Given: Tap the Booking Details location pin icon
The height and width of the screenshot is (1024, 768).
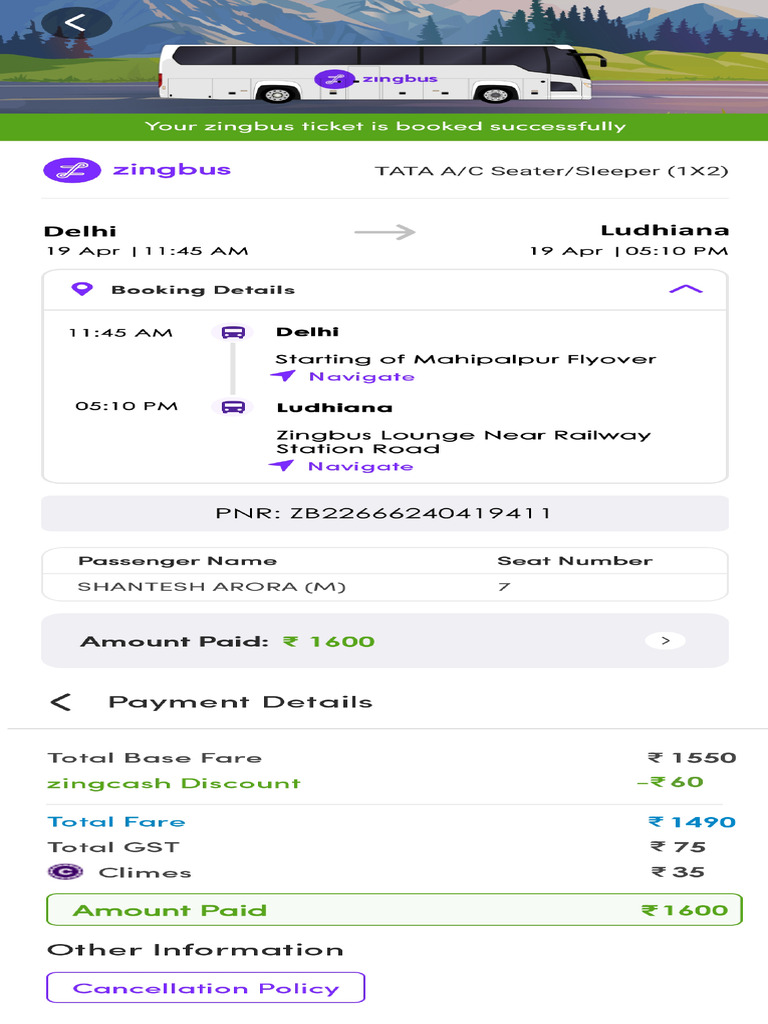Looking at the screenshot, I should click(x=84, y=289).
